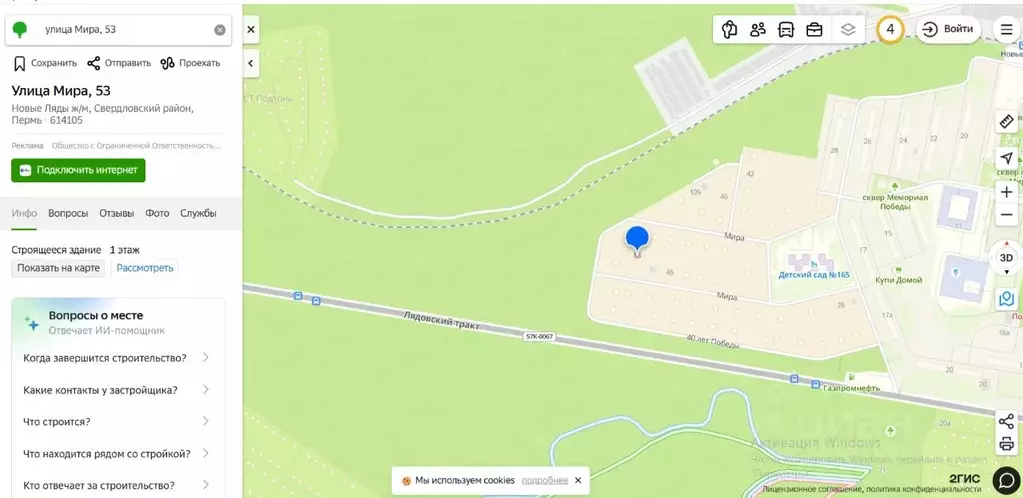Switch to the Отзывы tab
Image resolution: width=1023 pixels, height=498 pixels.
tap(116, 213)
